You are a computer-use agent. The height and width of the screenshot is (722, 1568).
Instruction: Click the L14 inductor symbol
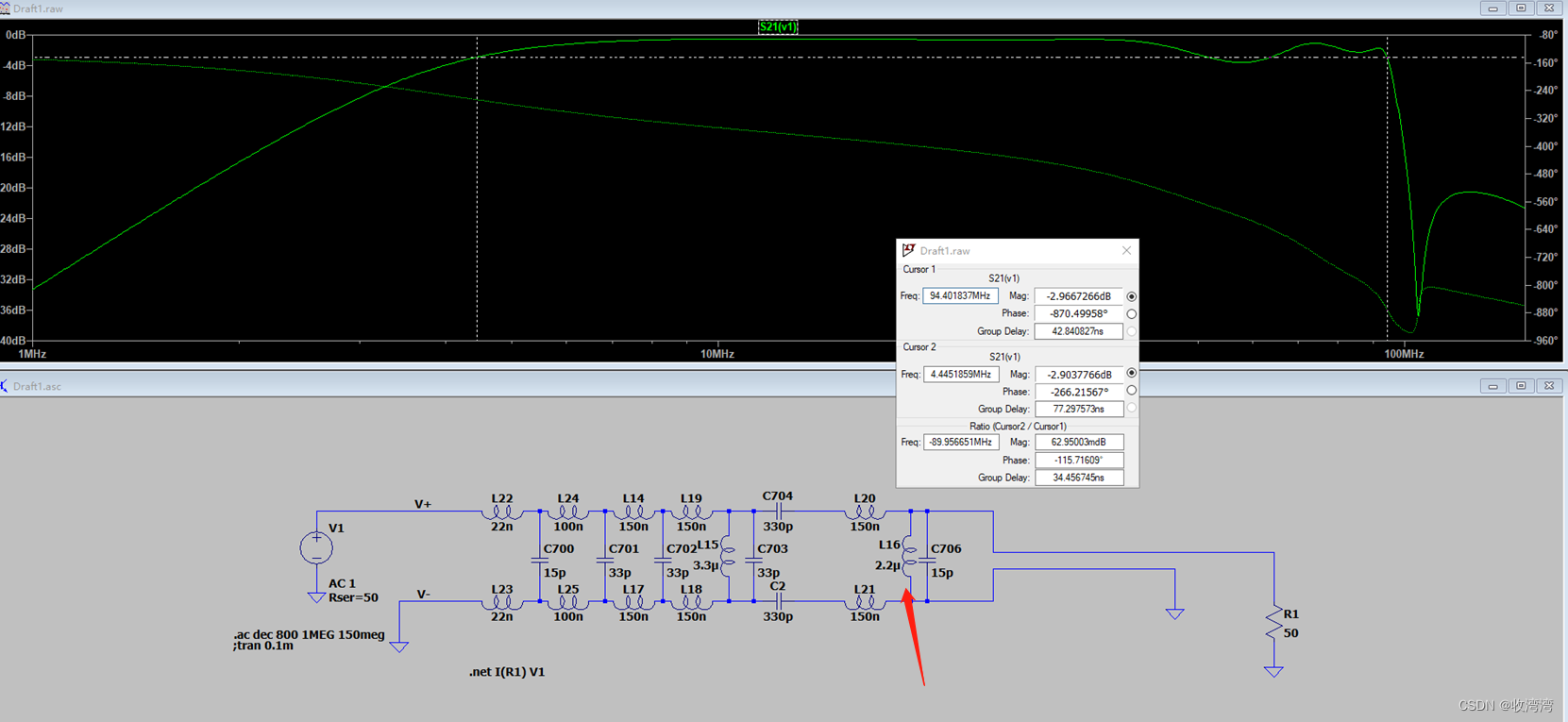633,512
